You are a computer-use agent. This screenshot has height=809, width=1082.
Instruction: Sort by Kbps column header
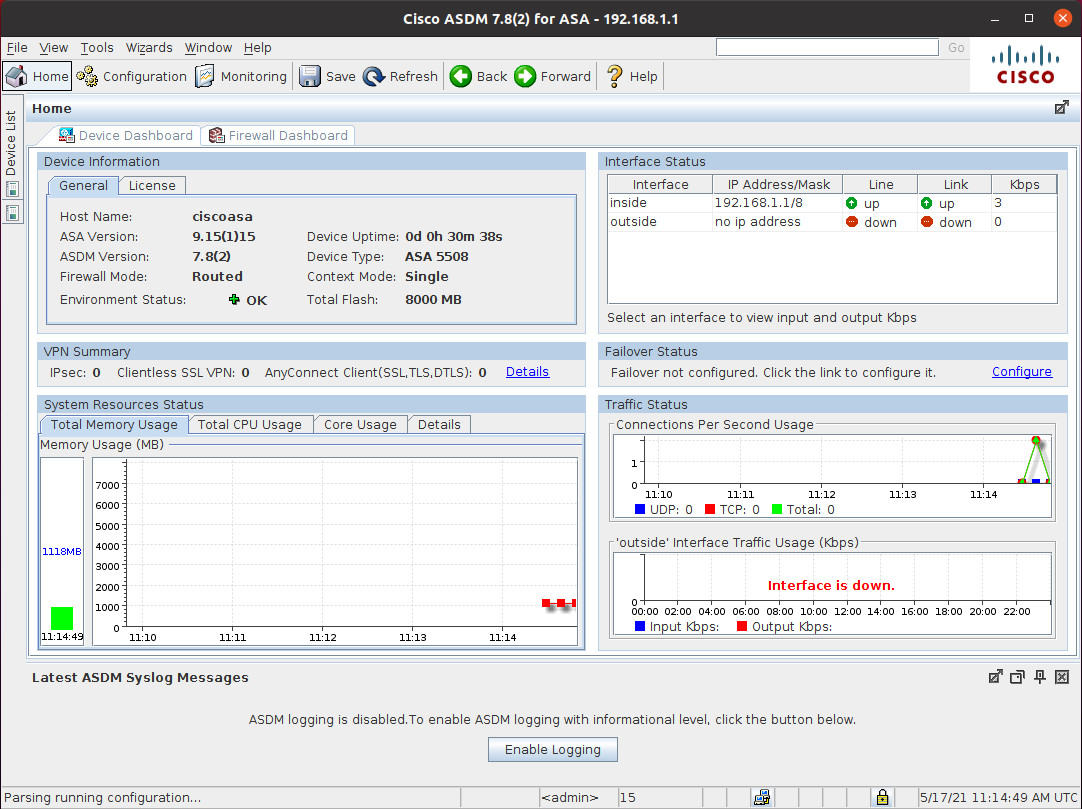[x=1024, y=184]
